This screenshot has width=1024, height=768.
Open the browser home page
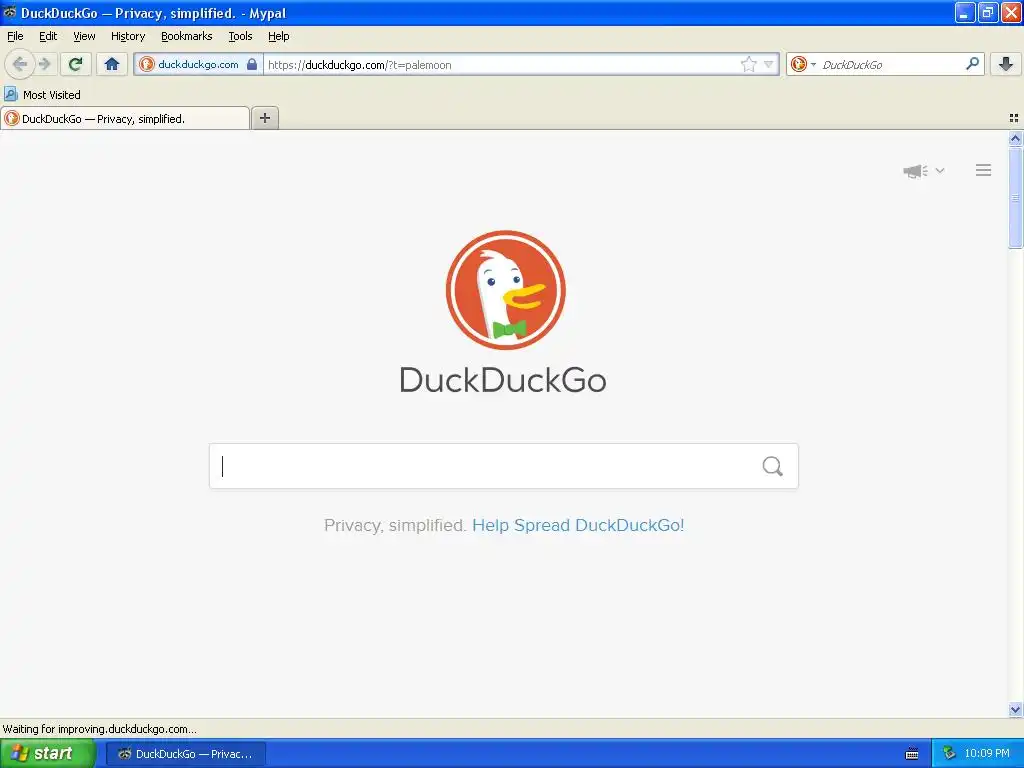112,64
